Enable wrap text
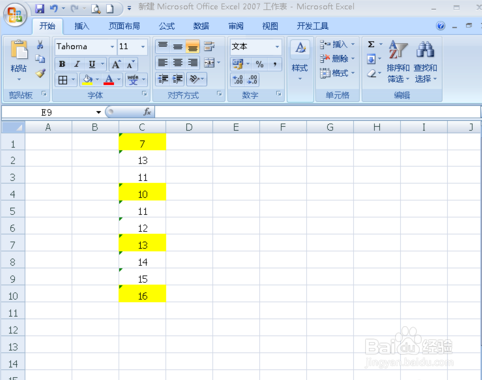The width and height of the screenshot is (482, 380). (x=209, y=46)
